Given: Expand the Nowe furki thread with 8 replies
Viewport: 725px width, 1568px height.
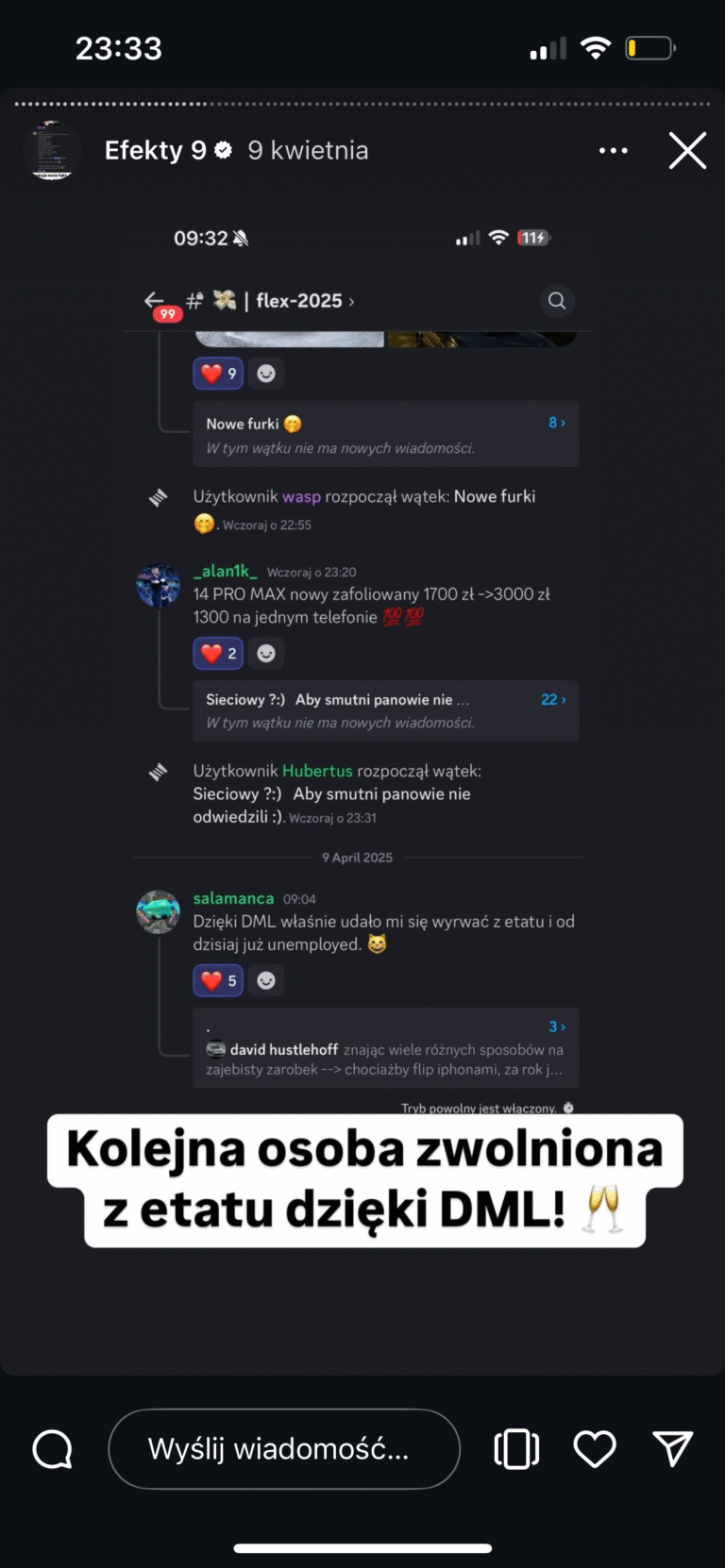Looking at the screenshot, I should (386, 434).
